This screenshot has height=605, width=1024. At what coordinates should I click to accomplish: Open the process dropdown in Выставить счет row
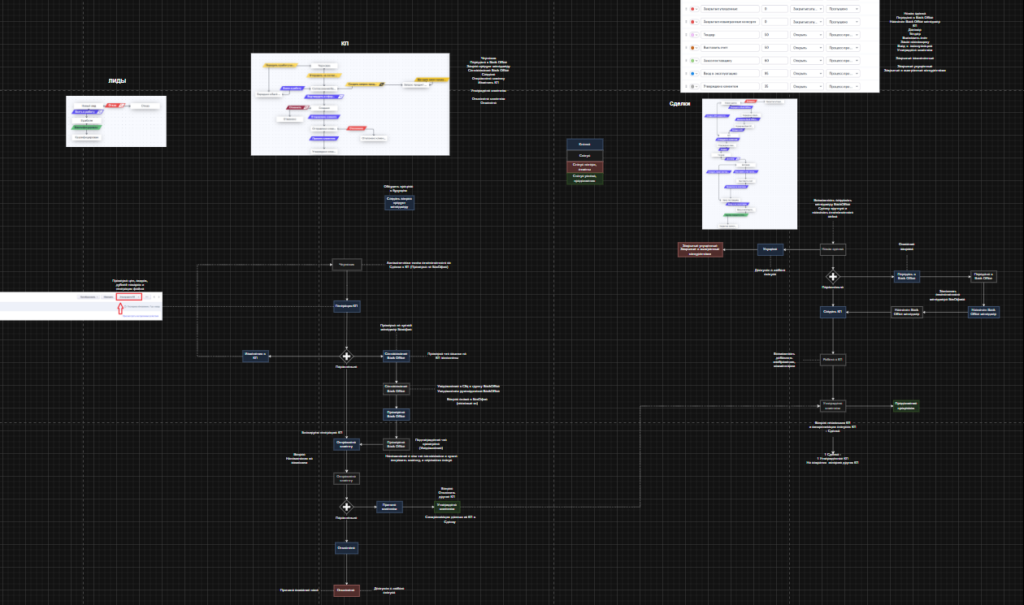point(843,47)
